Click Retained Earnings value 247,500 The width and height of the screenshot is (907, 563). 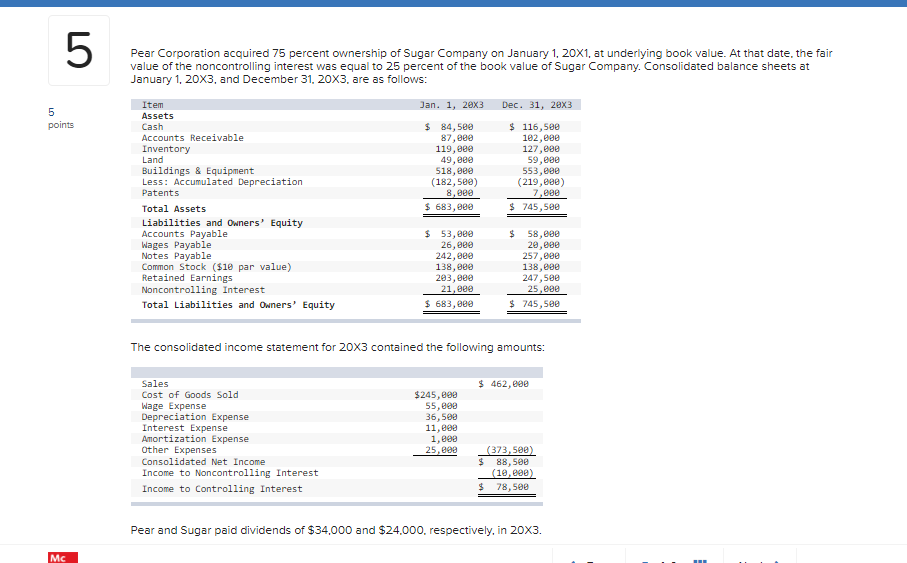(x=541, y=278)
